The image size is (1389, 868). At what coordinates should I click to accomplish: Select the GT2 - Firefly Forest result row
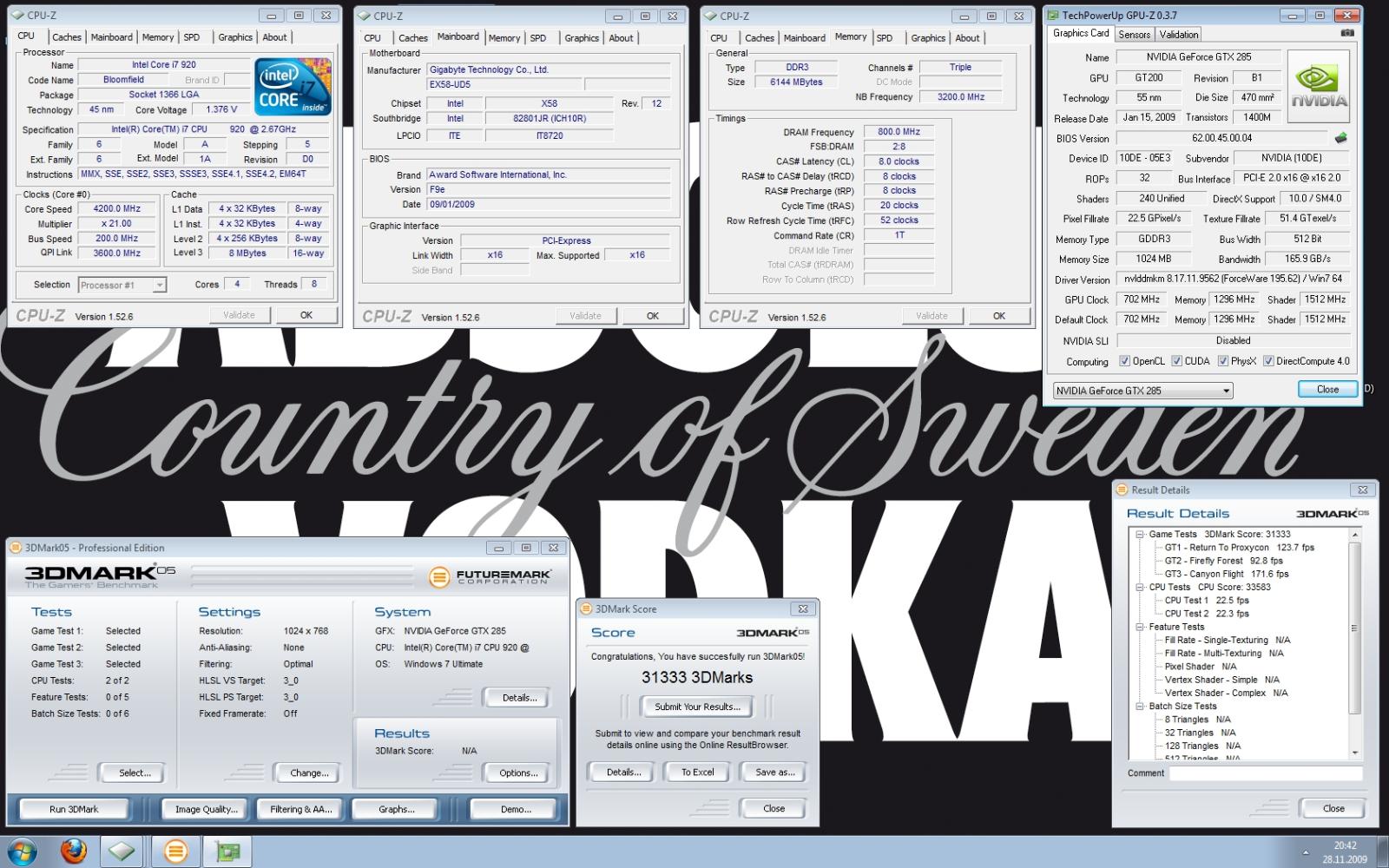click(x=1223, y=561)
